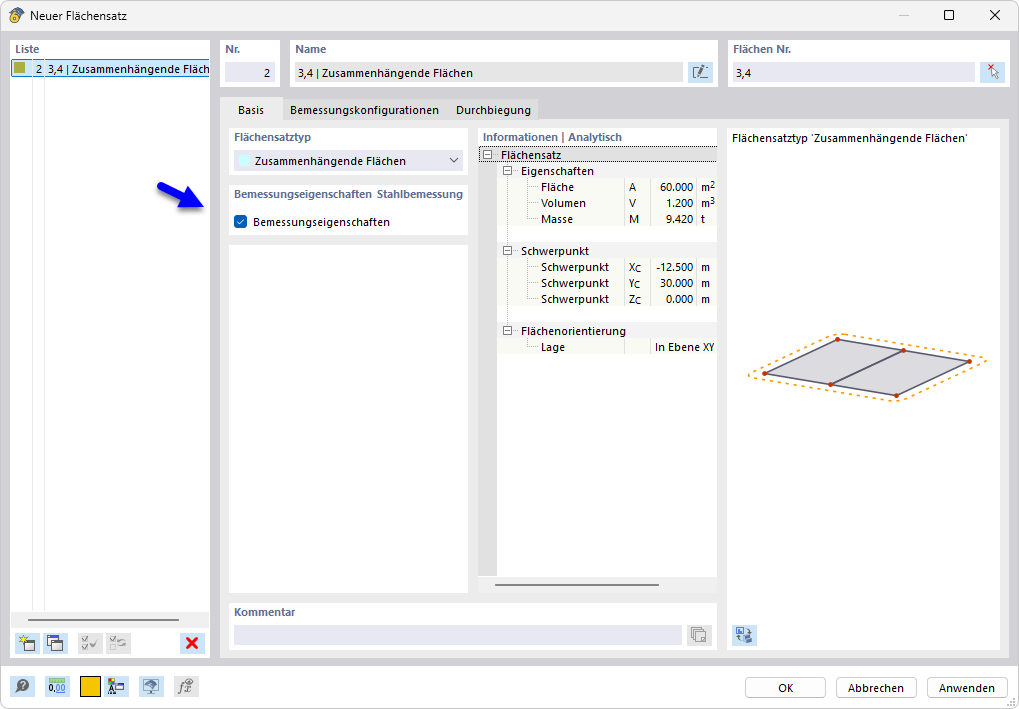The width and height of the screenshot is (1019, 709).
Task: Open units and decimals 0,00 icon
Action: click(x=57, y=686)
